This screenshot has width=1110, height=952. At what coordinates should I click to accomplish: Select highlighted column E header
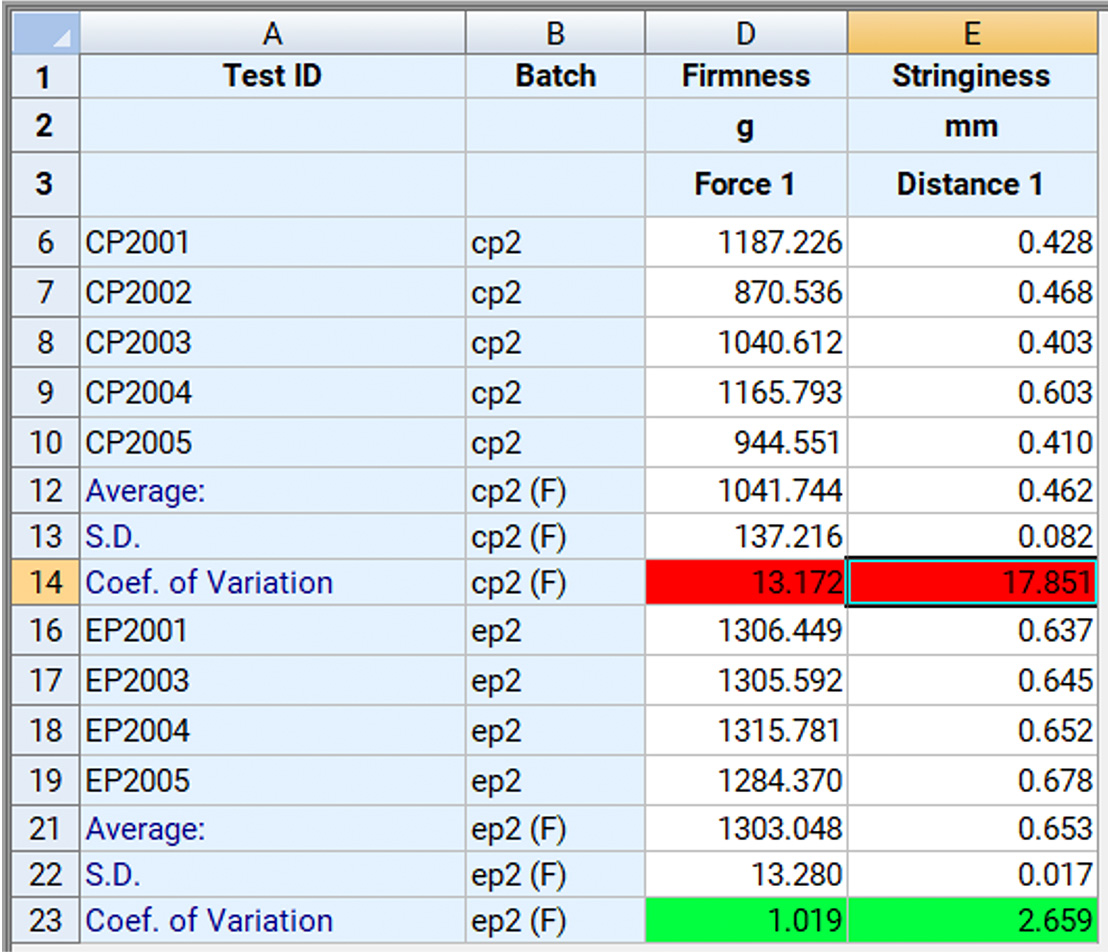click(971, 35)
